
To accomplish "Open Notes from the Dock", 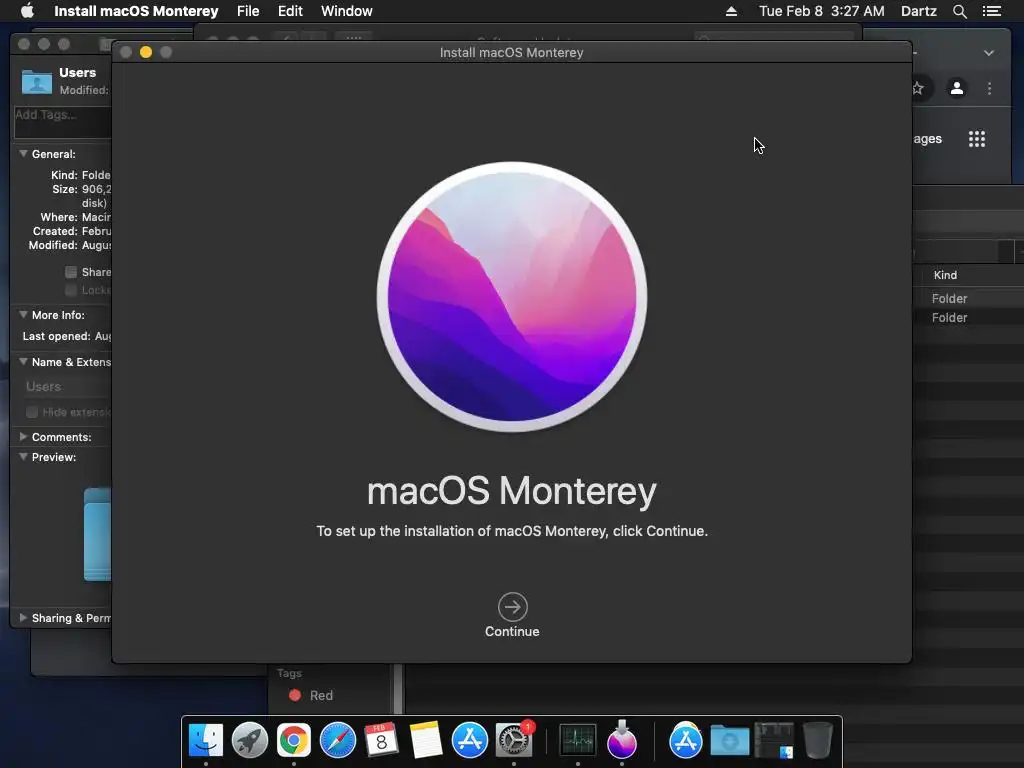I will 425,741.
